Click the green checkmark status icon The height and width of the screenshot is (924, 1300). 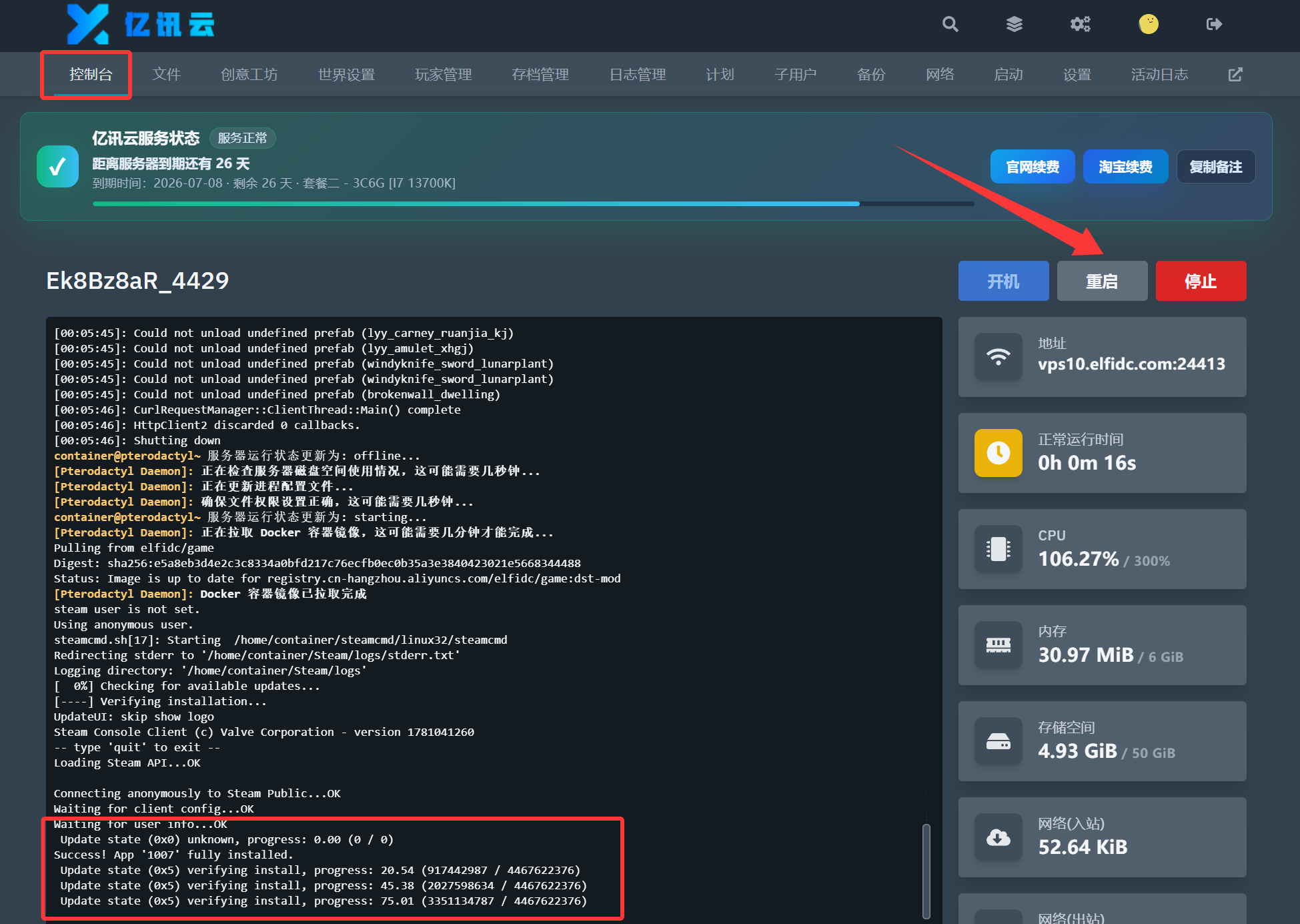57,166
